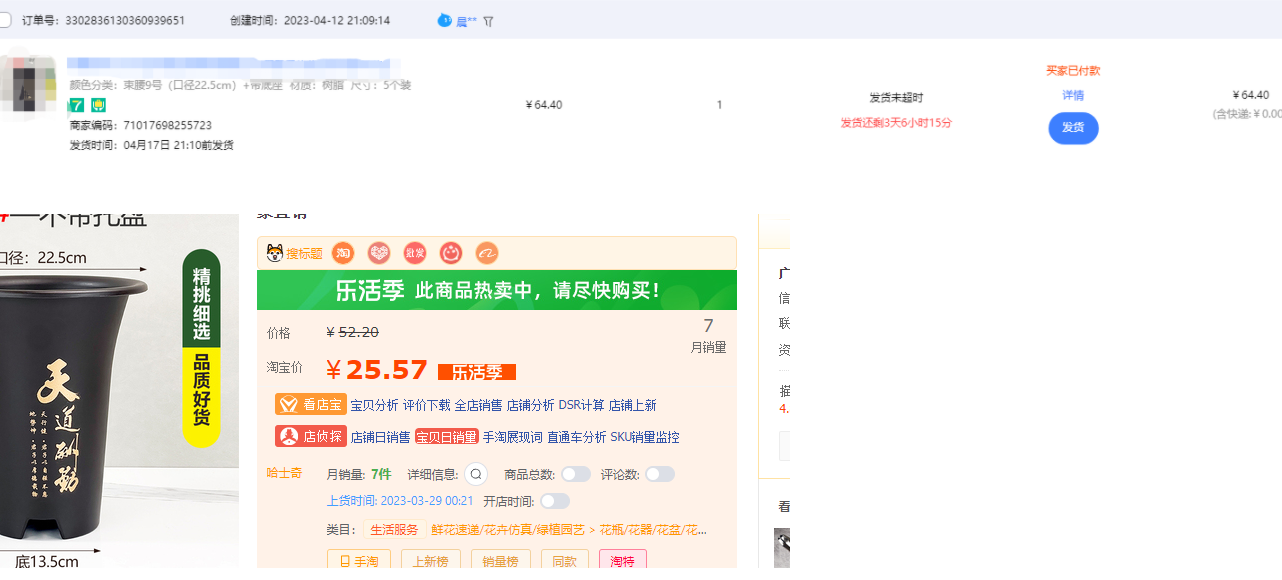Image resolution: width=1282 pixels, height=580 pixels.
Task: Click the 上新榜 button
Action: (431, 561)
